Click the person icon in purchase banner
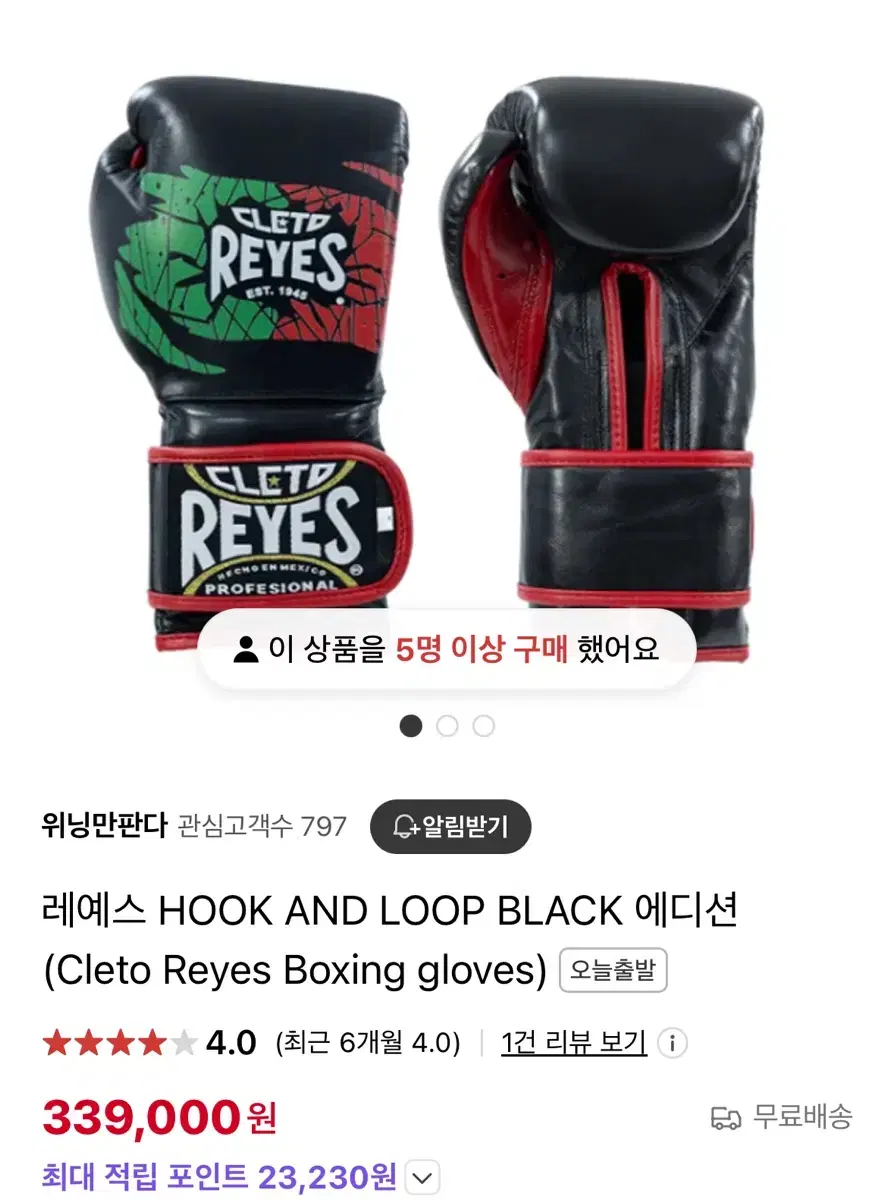 244,650
